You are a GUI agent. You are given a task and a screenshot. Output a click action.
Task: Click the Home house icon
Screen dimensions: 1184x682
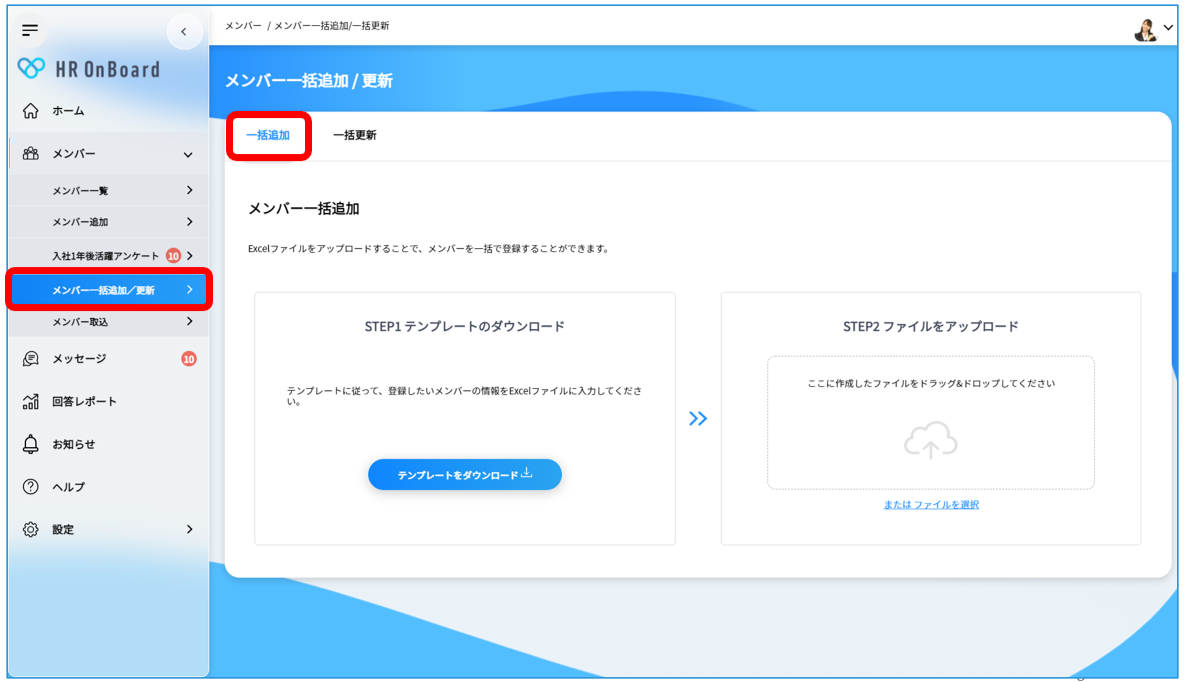point(30,111)
